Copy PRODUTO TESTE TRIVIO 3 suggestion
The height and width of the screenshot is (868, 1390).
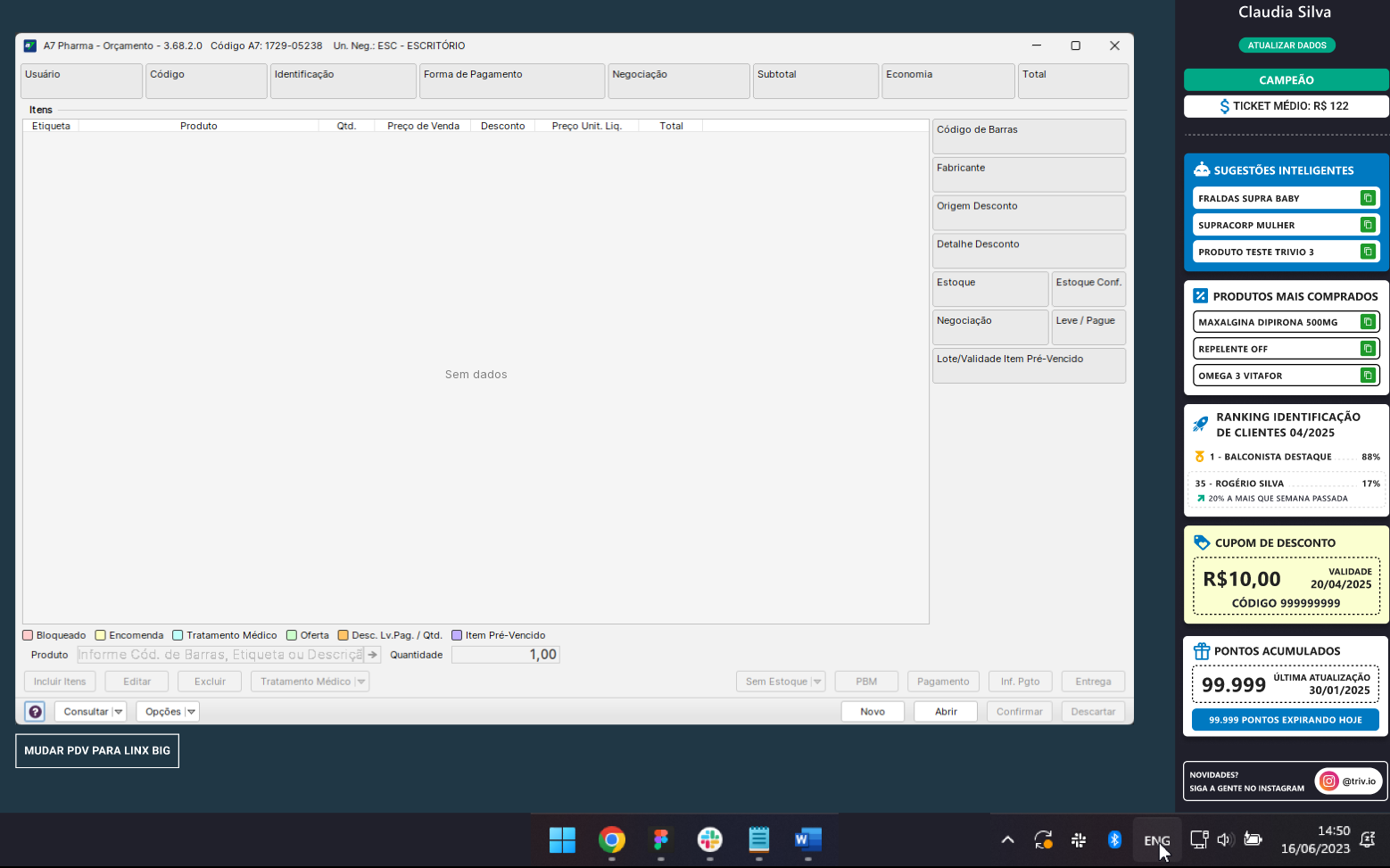click(1367, 252)
